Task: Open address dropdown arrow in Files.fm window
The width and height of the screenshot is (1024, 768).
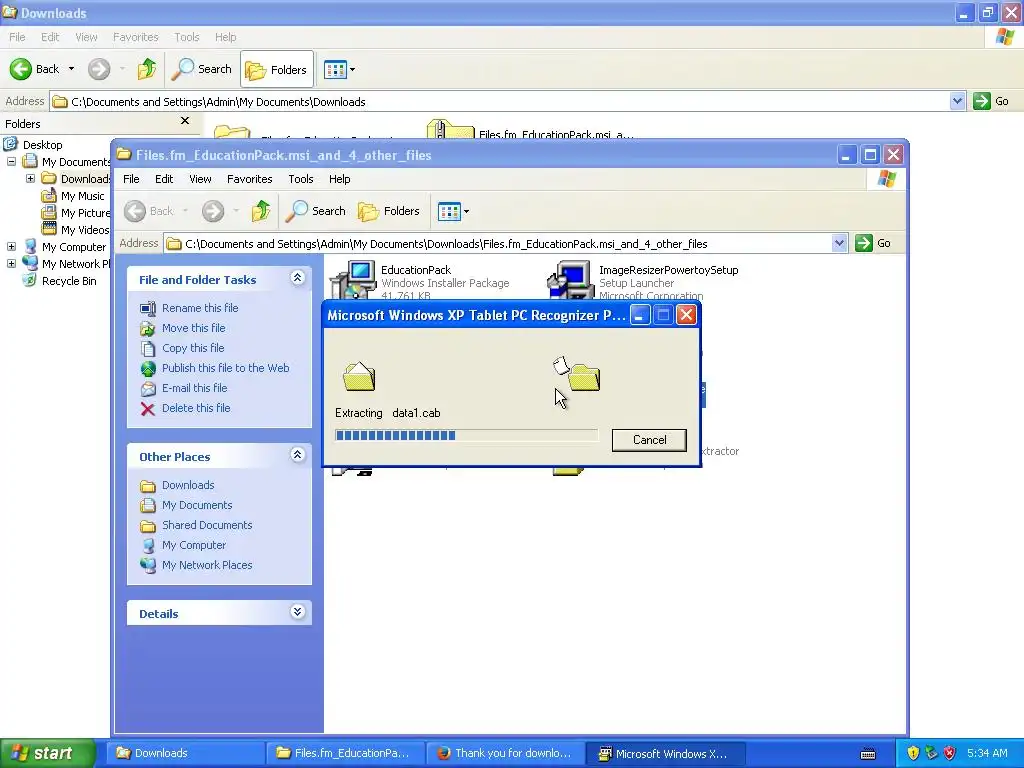Action: point(839,244)
